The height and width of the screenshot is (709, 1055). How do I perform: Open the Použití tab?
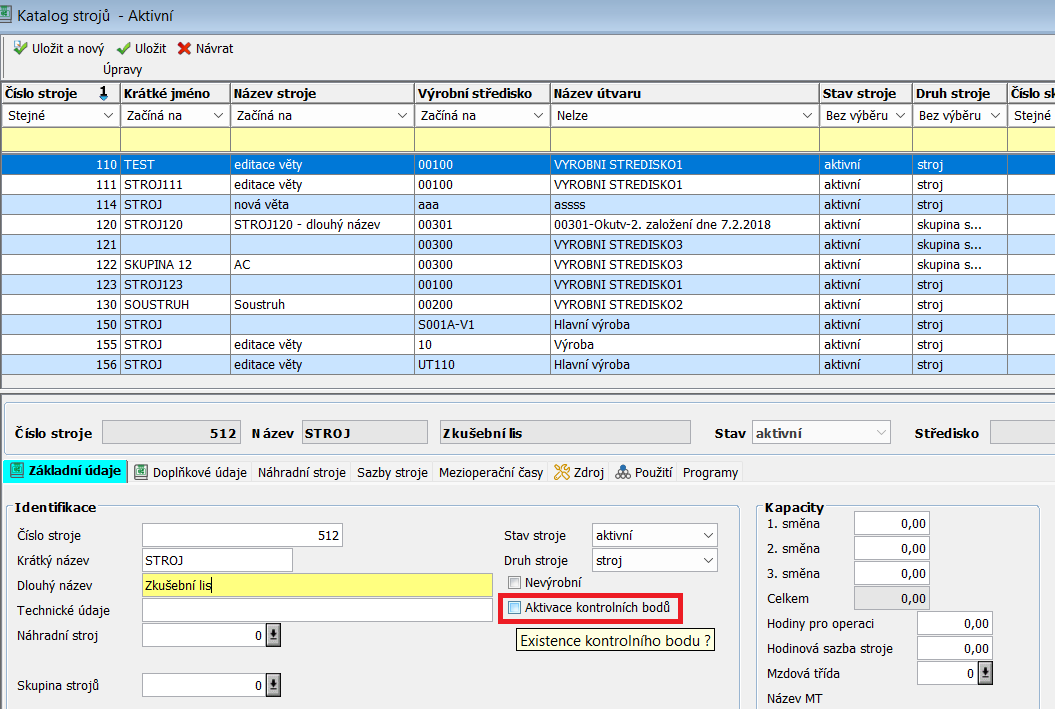pos(644,473)
